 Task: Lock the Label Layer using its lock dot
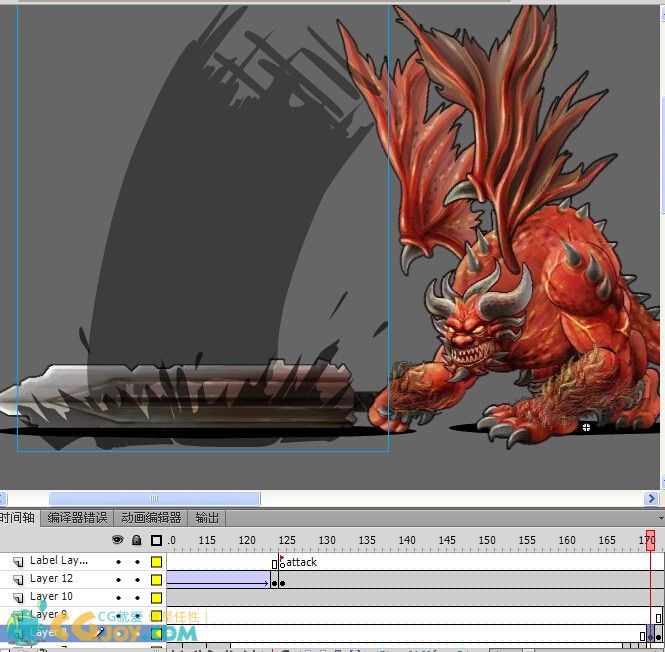137,562
